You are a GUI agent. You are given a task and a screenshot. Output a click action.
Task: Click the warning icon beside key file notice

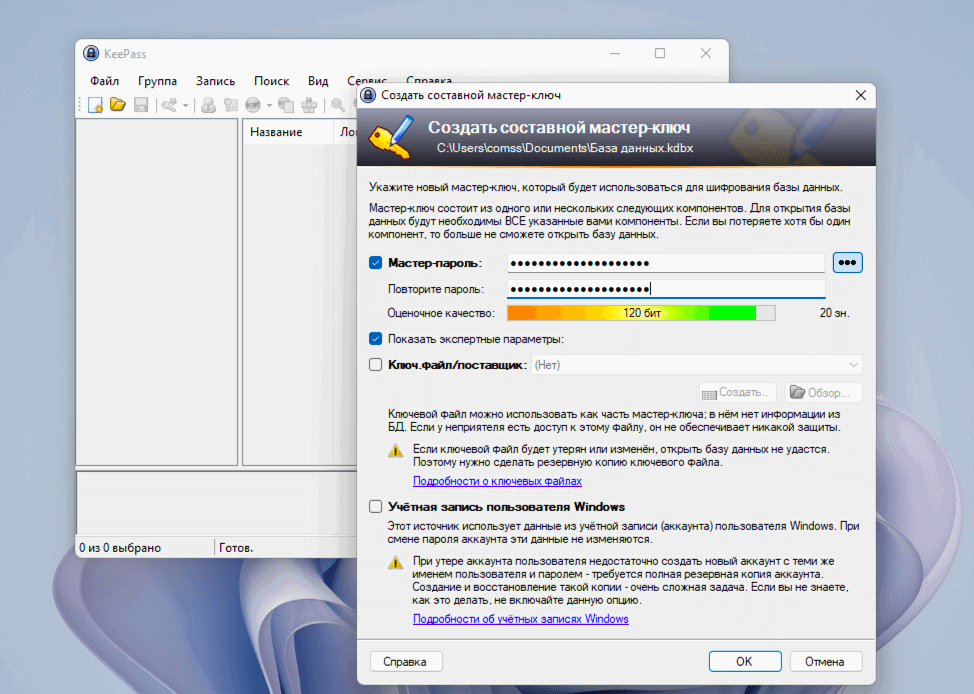(395, 451)
